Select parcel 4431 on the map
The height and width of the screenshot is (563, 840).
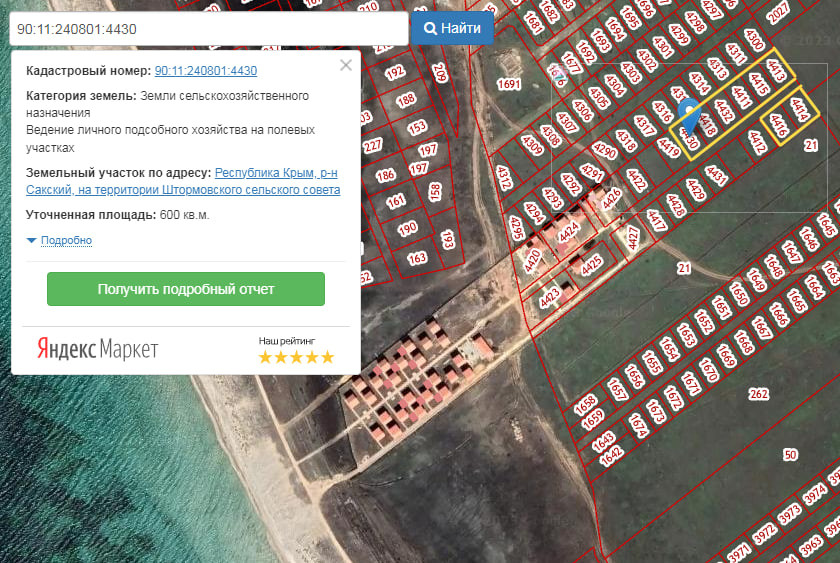716,175
